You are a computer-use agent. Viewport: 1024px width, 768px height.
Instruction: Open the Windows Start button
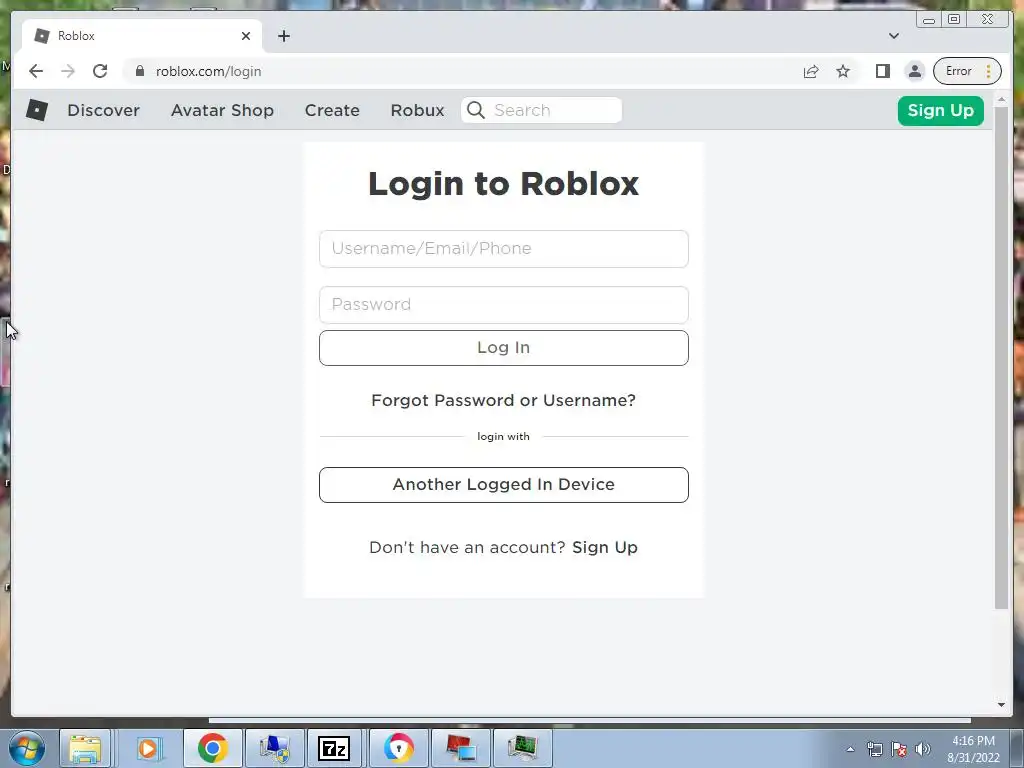(27, 748)
